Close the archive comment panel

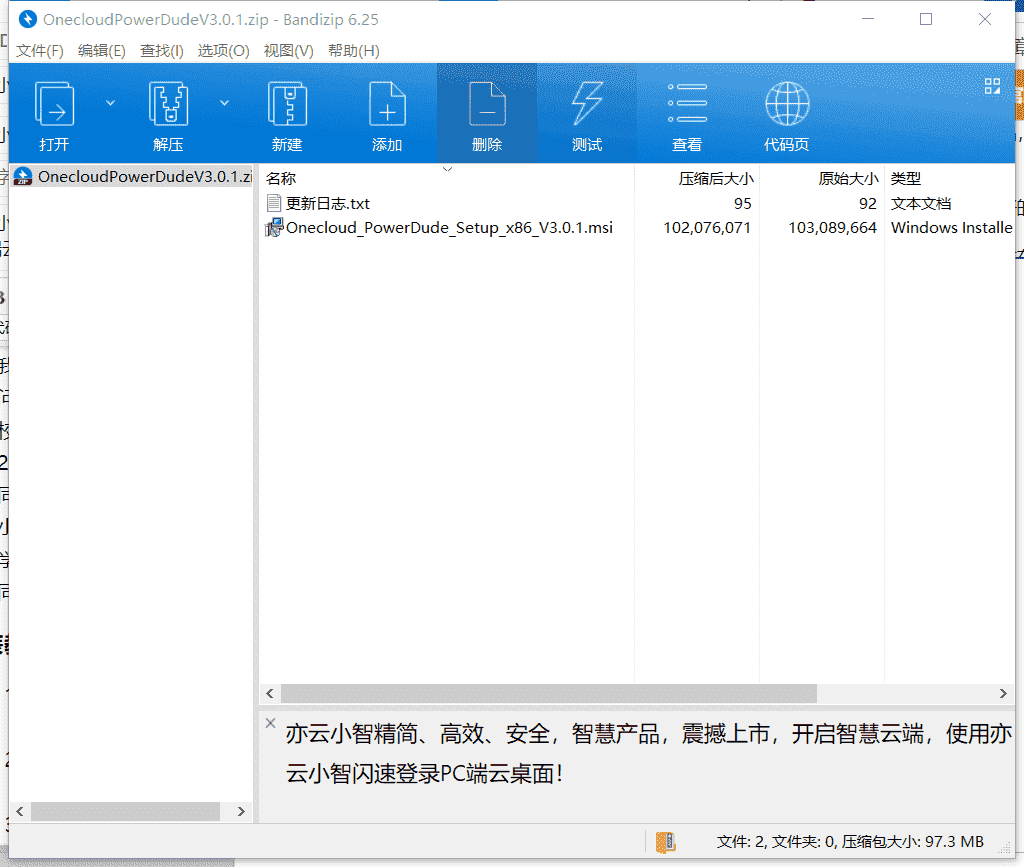tap(270, 723)
